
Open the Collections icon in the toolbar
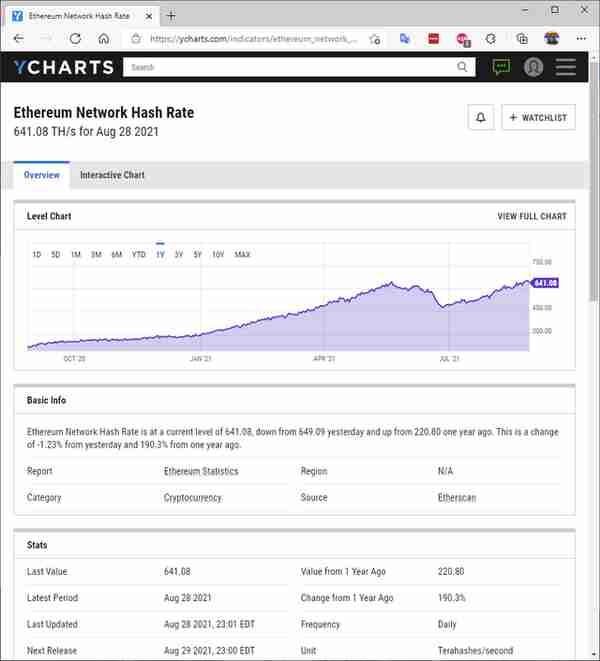coord(522,39)
